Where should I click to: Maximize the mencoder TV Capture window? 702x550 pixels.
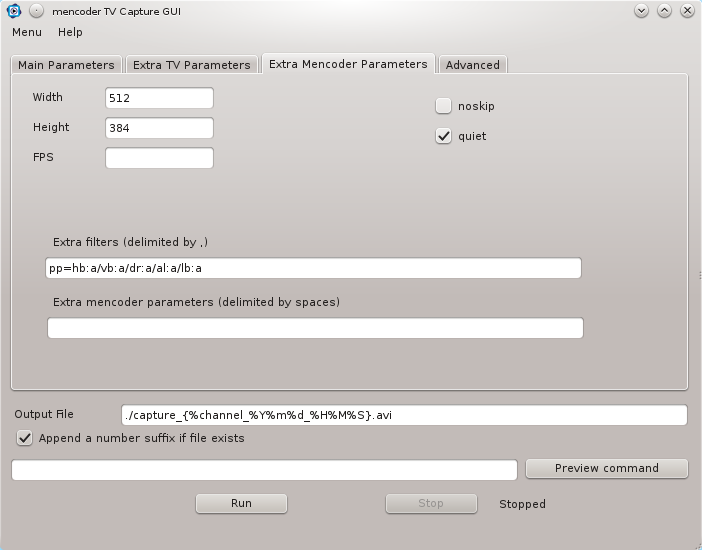click(x=664, y=11)
